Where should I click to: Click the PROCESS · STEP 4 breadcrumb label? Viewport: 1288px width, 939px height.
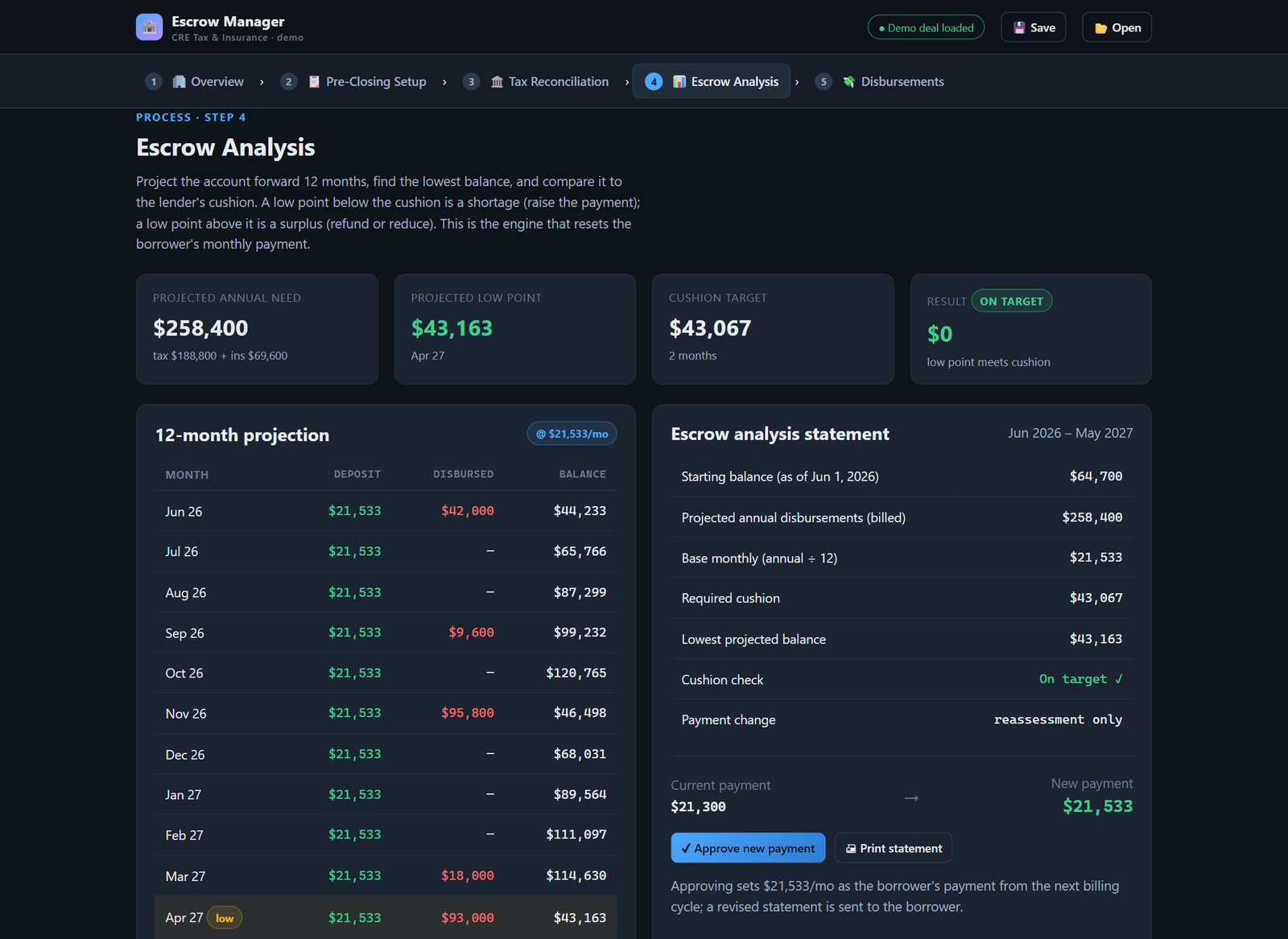pos(191,117)
